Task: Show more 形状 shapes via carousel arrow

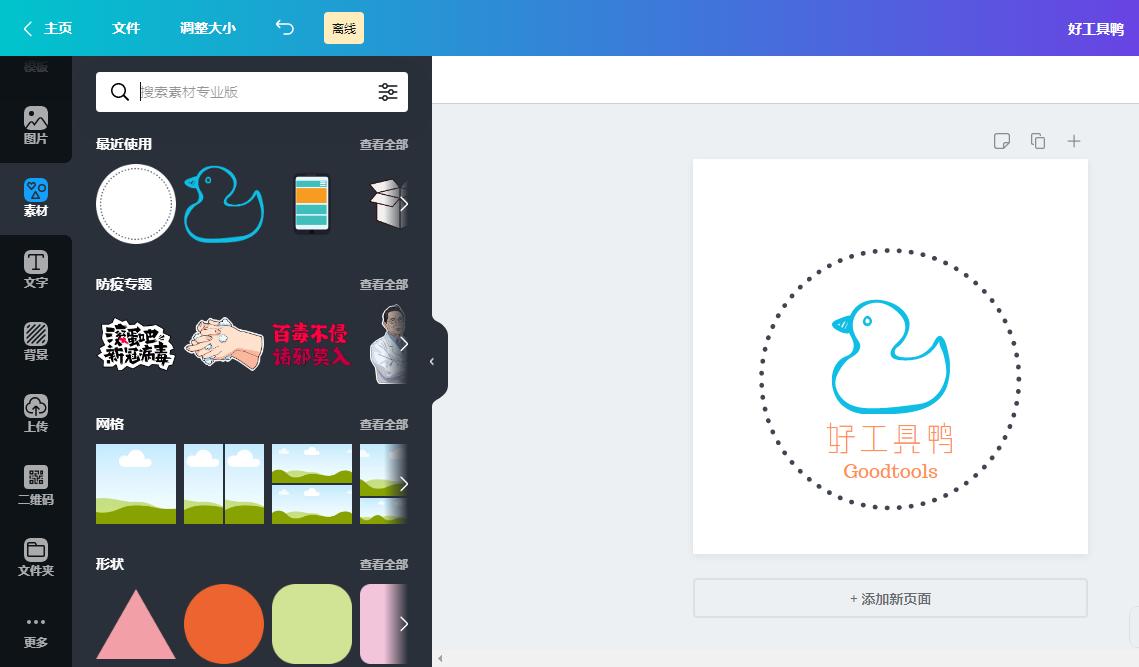Action: click(x=404, y=624)
